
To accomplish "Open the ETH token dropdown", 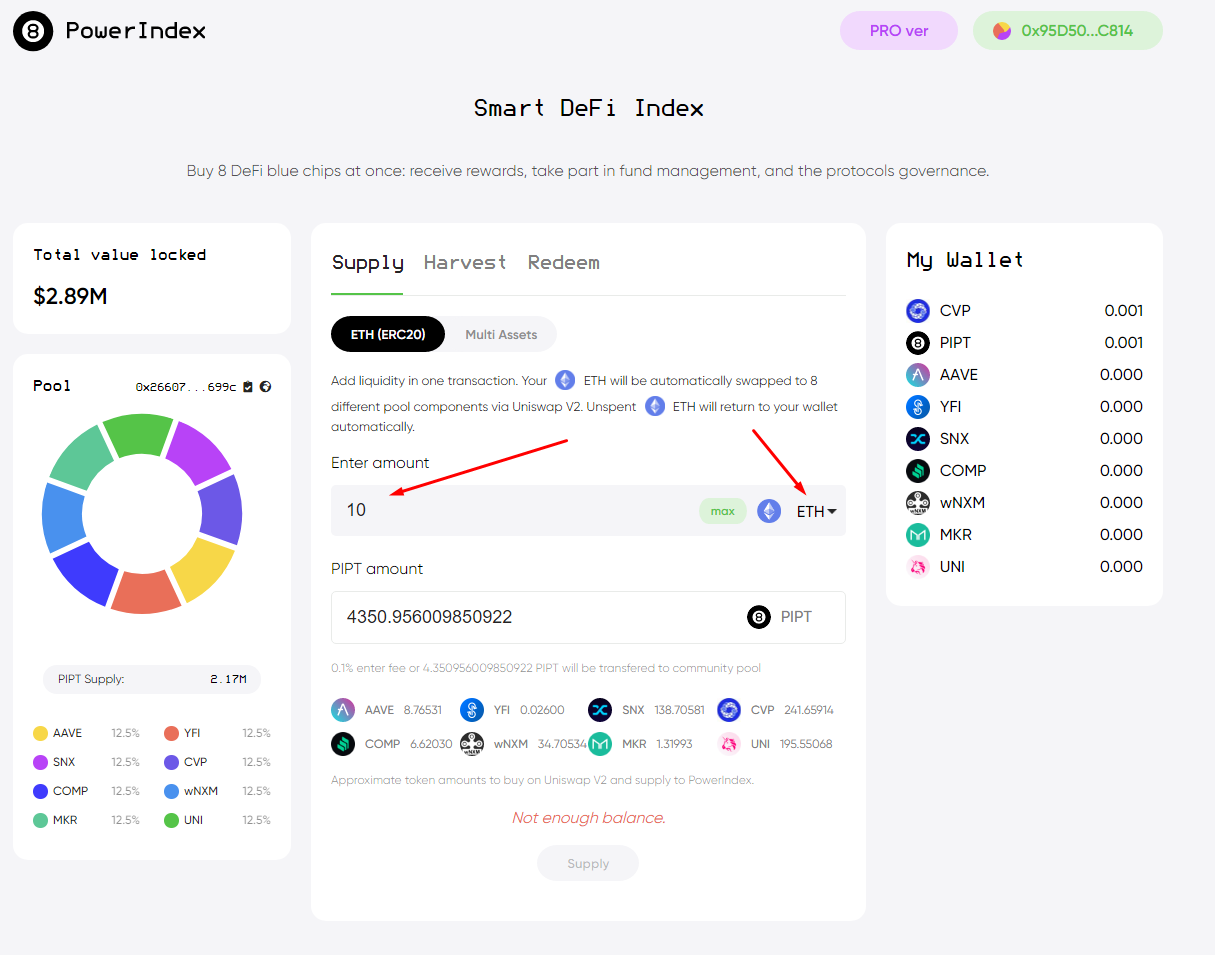I will (817, 512).
